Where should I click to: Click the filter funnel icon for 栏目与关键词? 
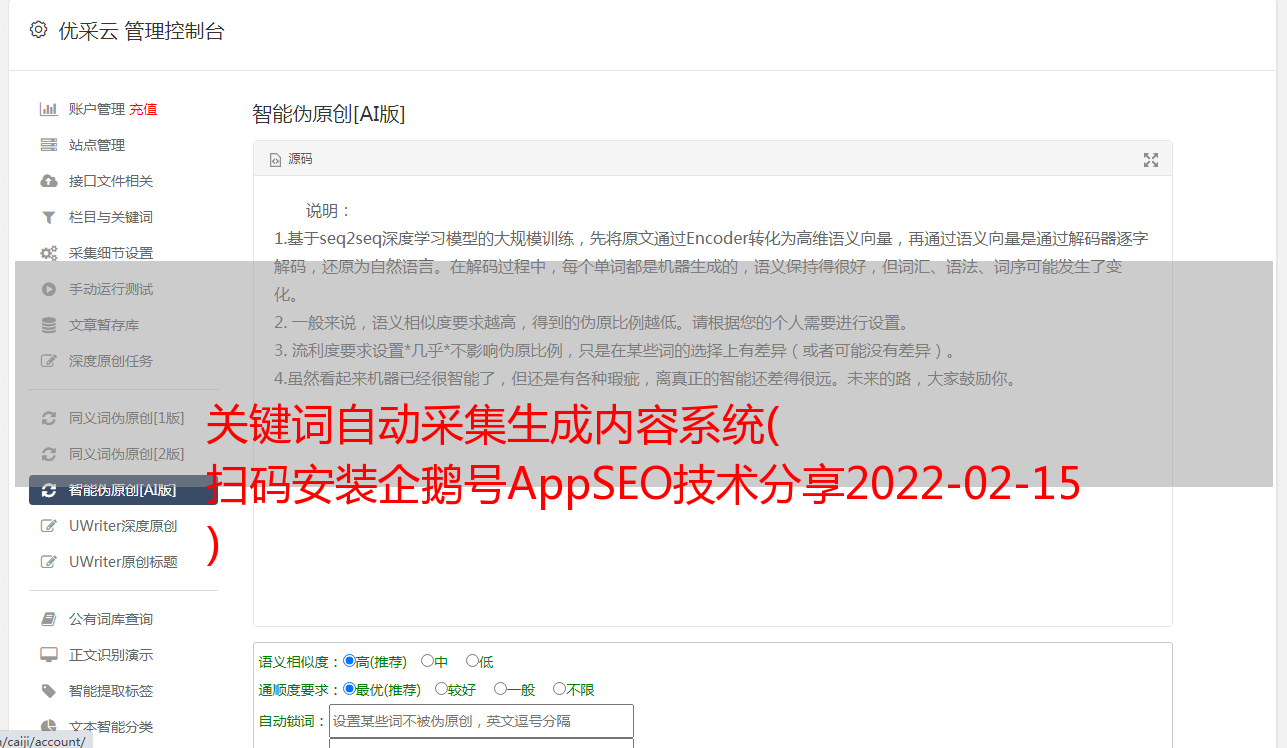point(48,217)
